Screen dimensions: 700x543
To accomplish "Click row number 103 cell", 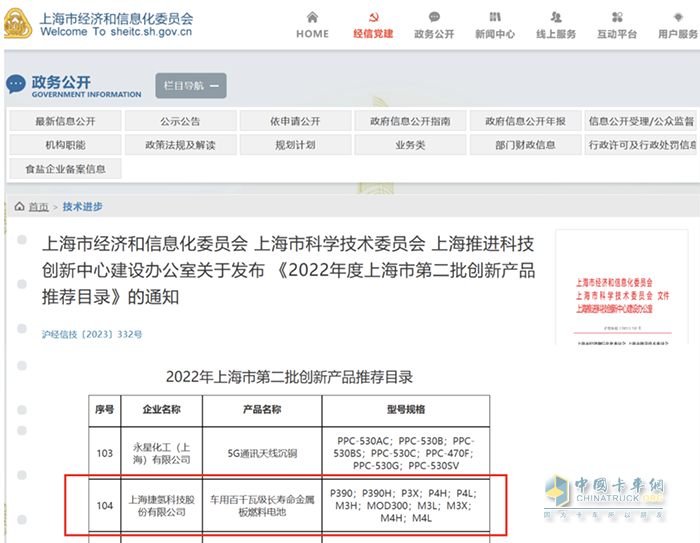I will point(104,453).
